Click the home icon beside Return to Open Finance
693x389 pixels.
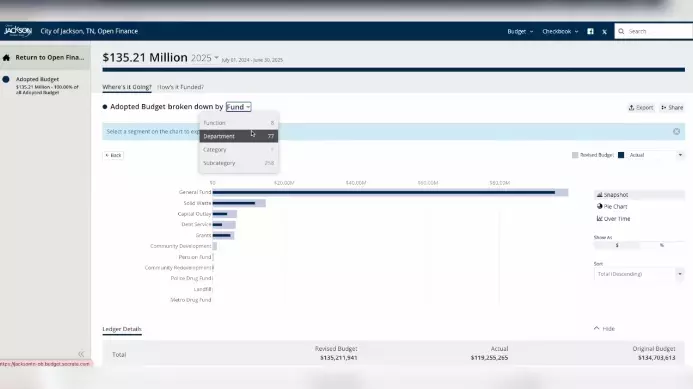pos(6,57)
